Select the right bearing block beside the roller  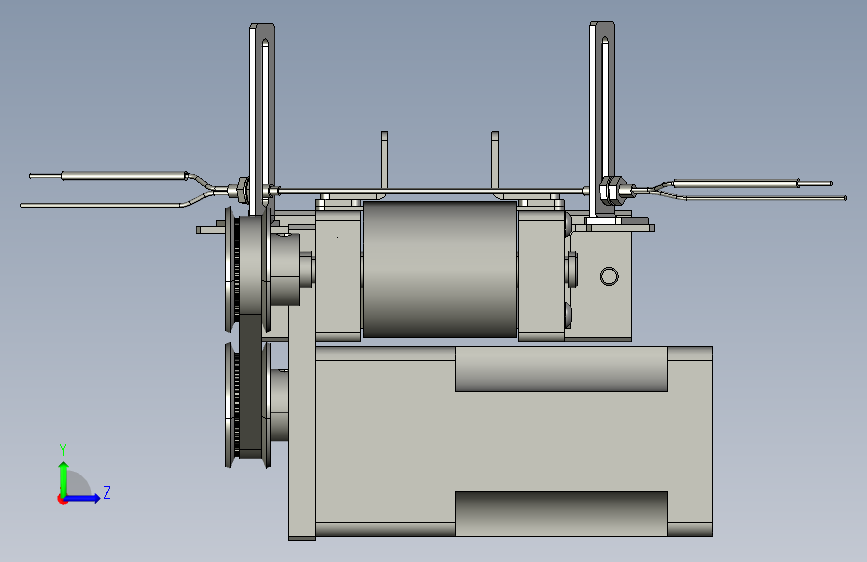tap(541, 271)
